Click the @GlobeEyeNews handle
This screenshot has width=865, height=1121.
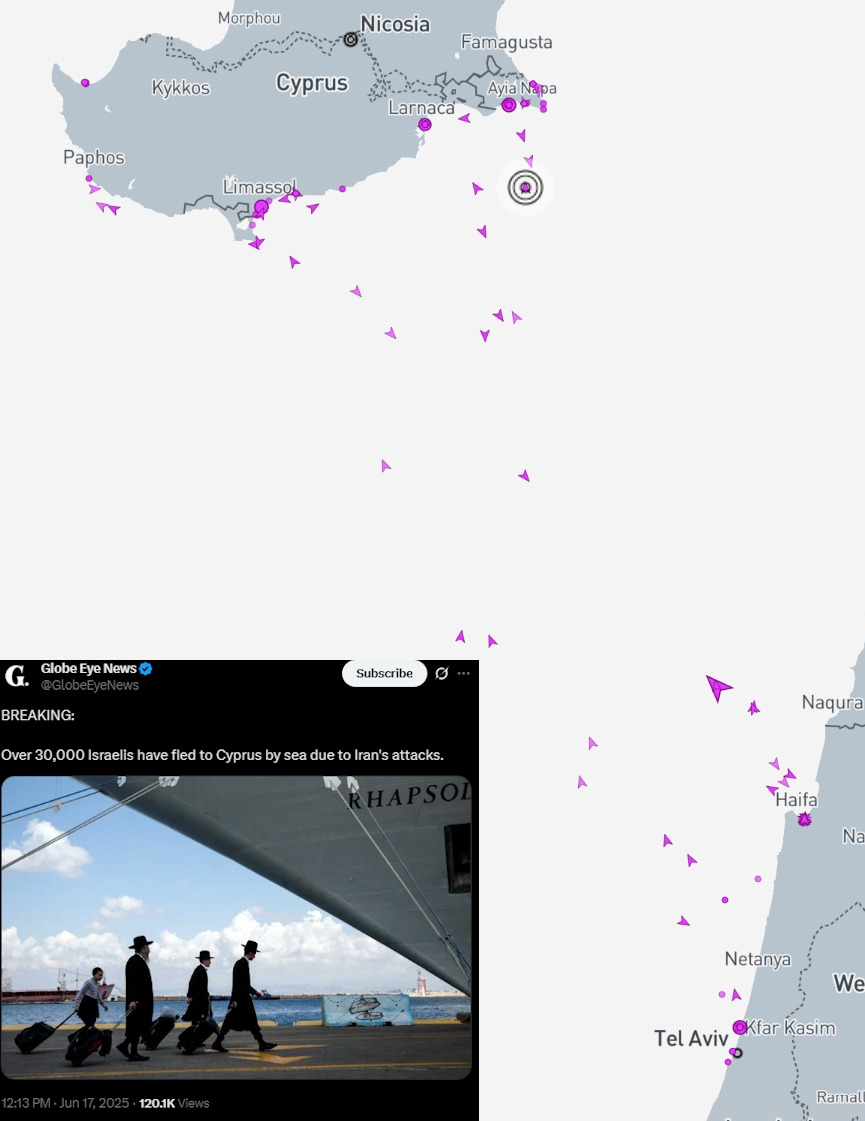click(90, 685)
